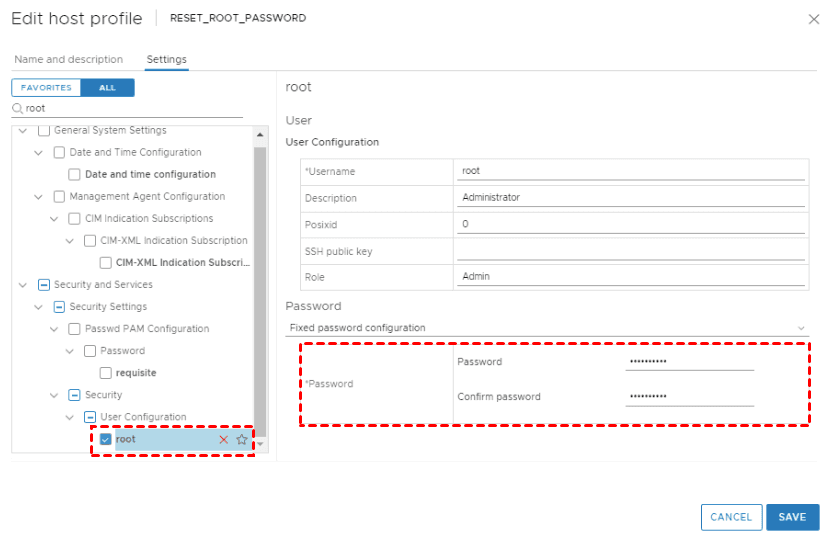The width and height of the screenshot is (834, 545).
Task: Click the Confirm password field
Action: point(690,397)
